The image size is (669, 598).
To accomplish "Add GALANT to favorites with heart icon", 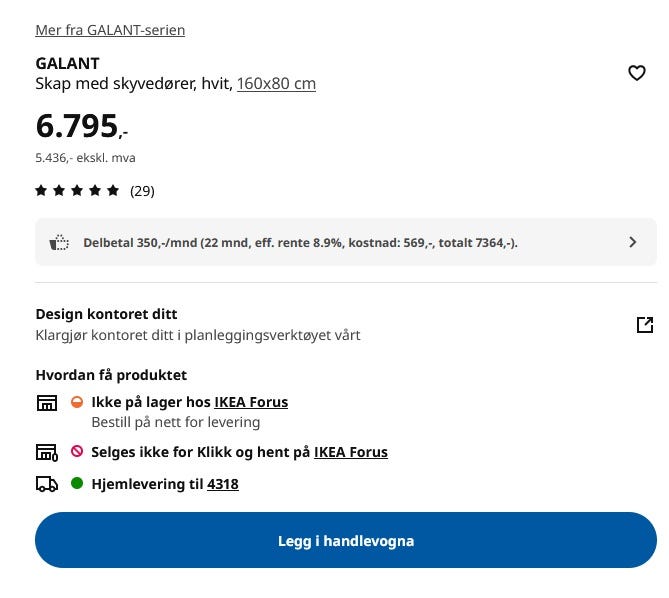I will [x=637, y=73].
